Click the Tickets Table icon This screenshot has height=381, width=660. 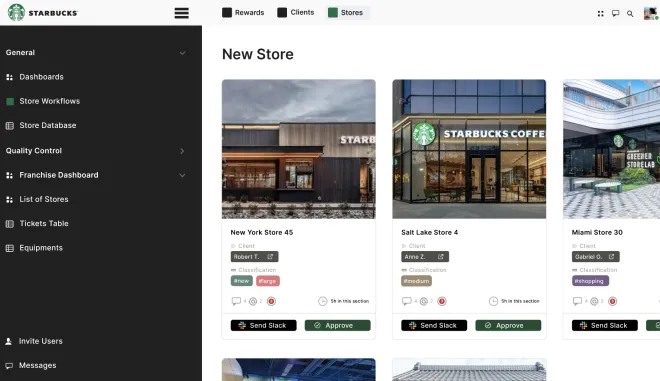(x=10, y=224)
